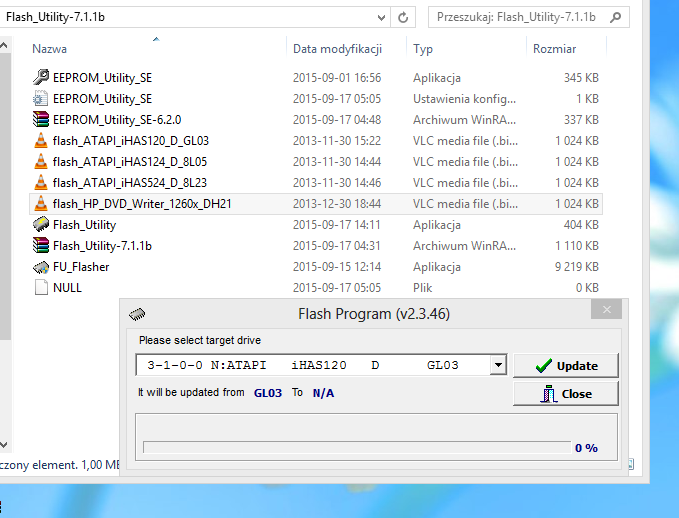Click the search magnifier icon

[615, 17]
